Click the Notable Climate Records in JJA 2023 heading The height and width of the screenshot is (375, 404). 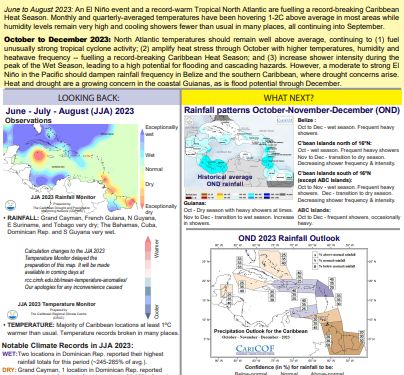tap(67, 345)
